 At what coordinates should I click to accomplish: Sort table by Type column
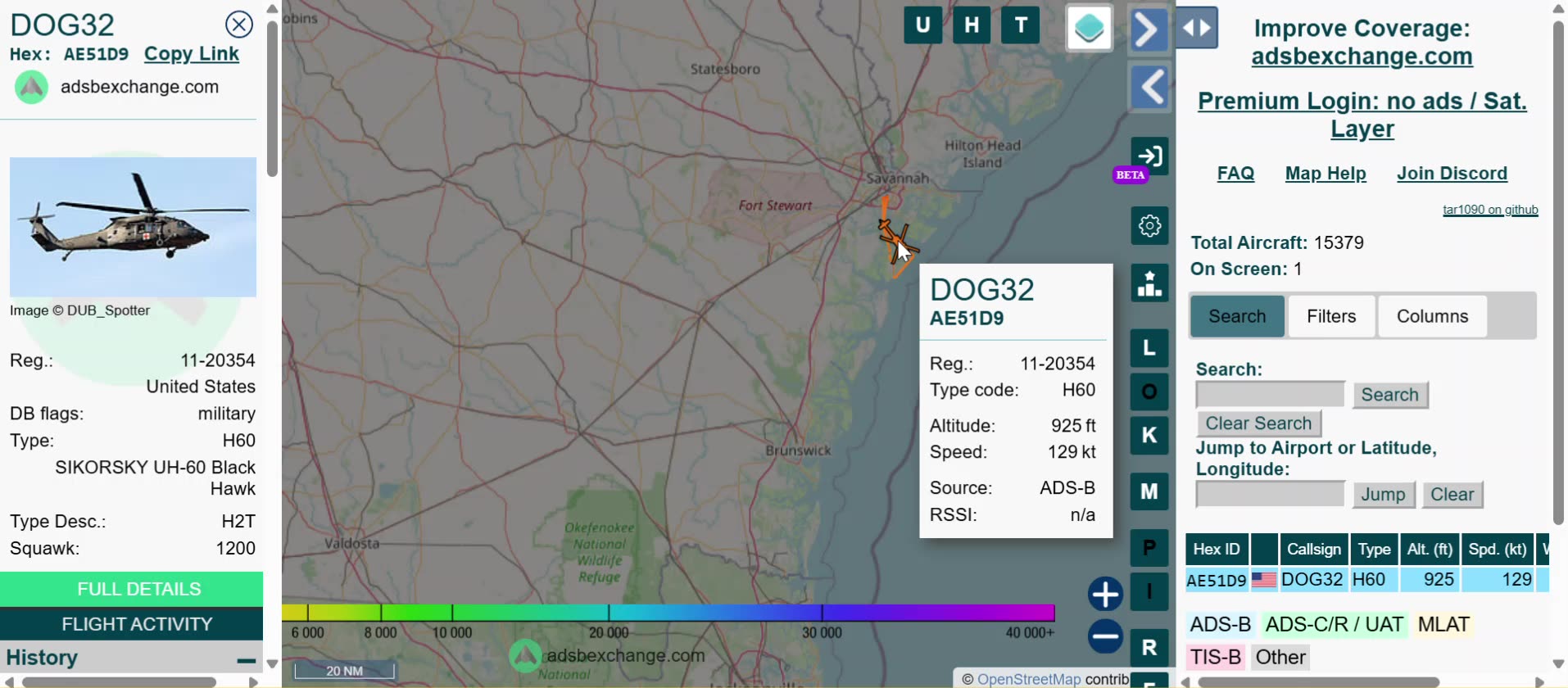[x=1374, y=550]
